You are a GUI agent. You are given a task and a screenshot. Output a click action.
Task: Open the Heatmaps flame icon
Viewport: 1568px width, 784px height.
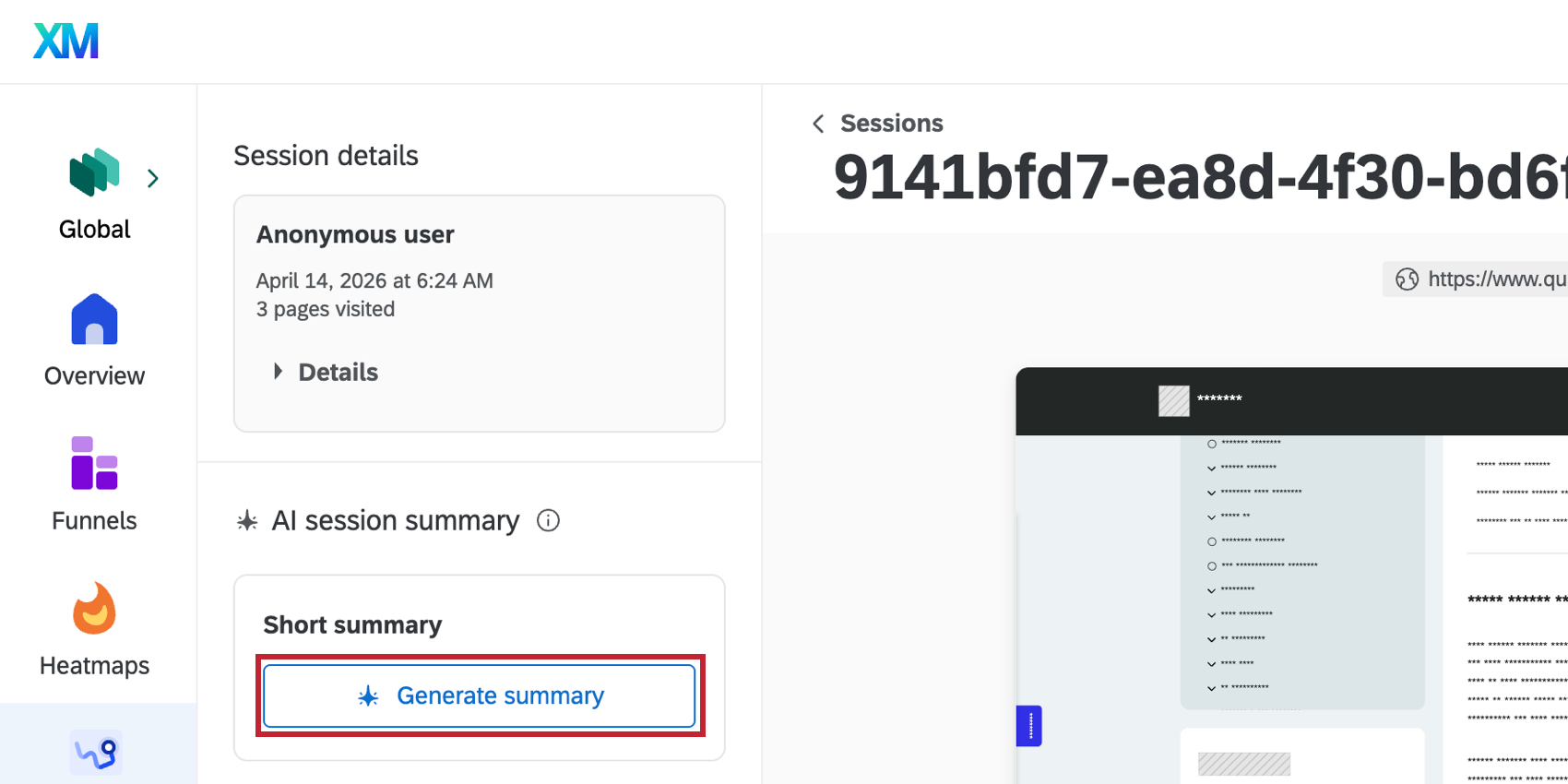(93, 608)
